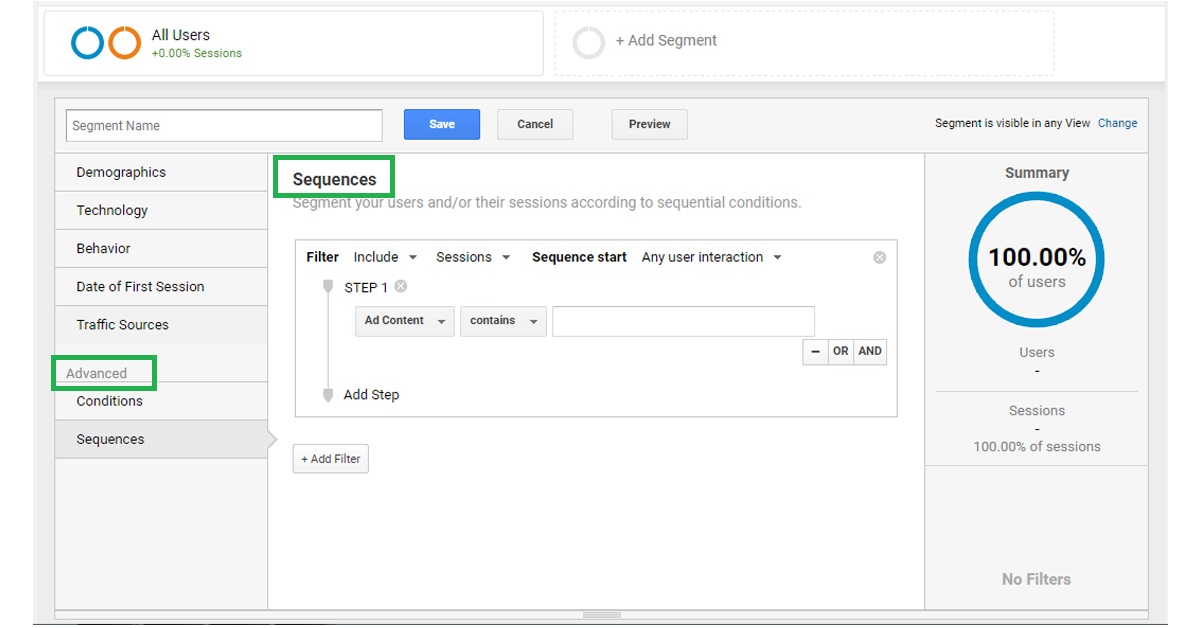The height and width of the screenshot is (628, 1200).
Task: Open the Any user interaction dropdown
Action: tap(711, 257)
